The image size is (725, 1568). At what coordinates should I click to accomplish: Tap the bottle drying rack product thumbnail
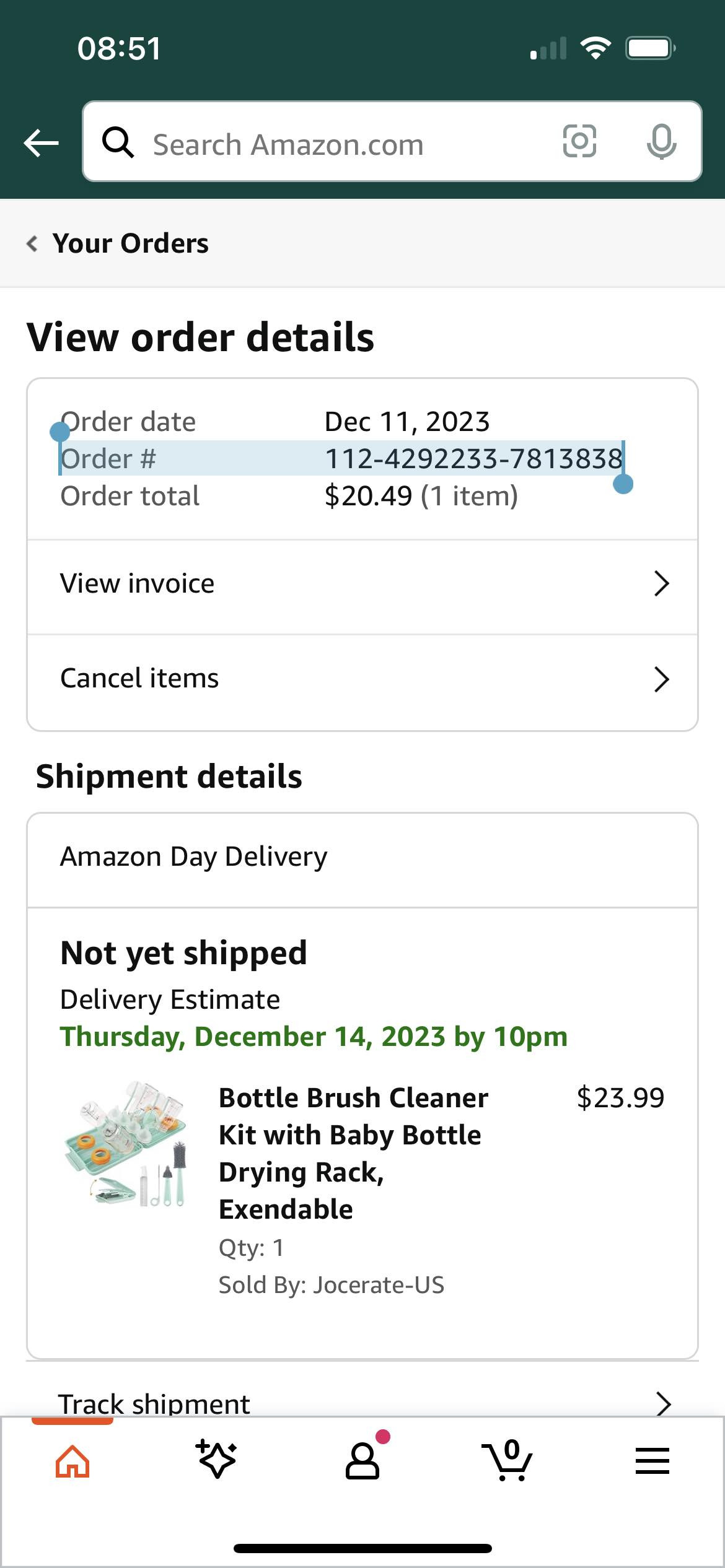coord(127,1144)
